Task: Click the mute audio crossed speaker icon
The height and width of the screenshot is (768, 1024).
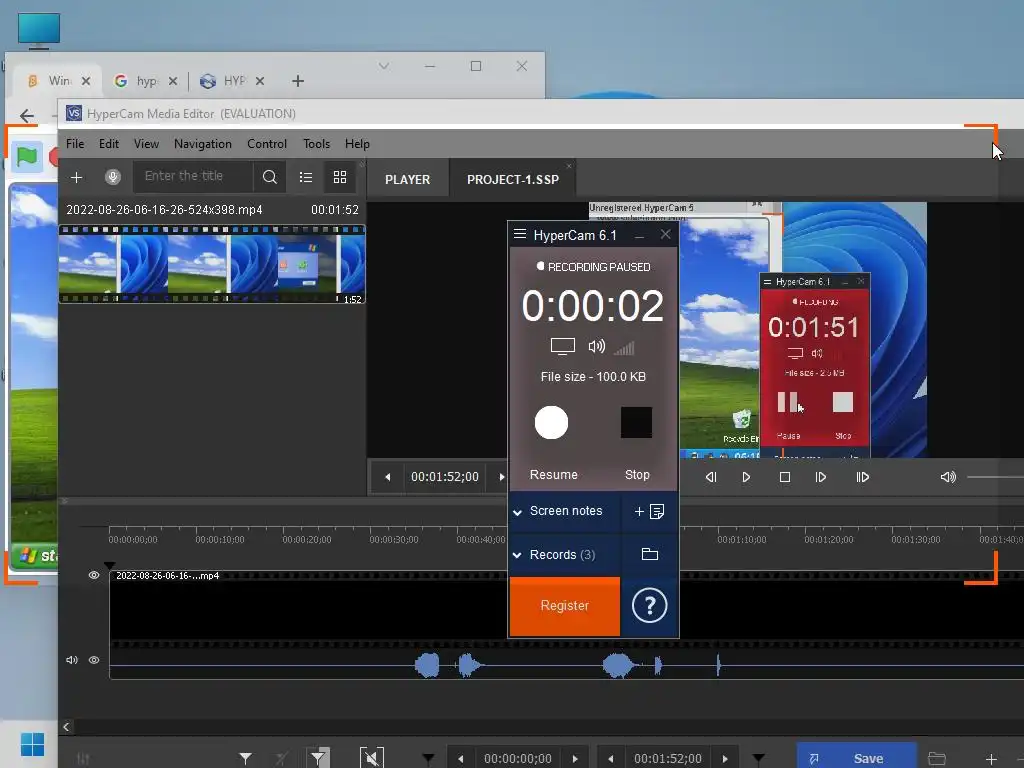Action: click(x=372, y=758)
